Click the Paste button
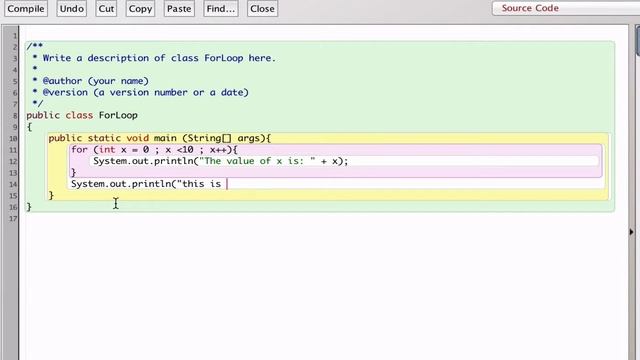 (179, 9)
